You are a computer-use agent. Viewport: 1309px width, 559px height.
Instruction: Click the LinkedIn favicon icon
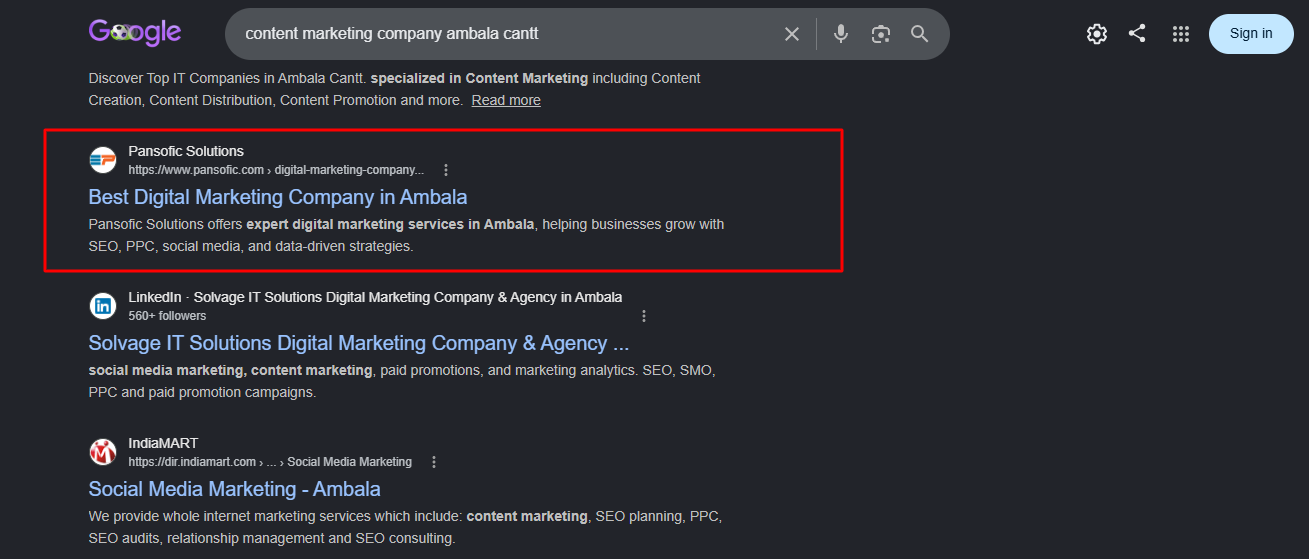click(103, 306)
